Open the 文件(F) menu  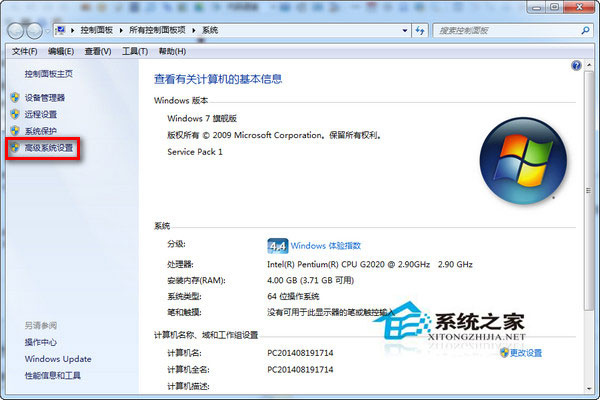[x=24, y=51]
